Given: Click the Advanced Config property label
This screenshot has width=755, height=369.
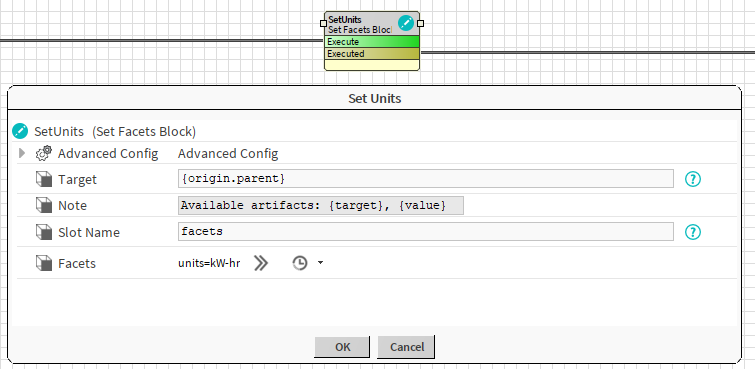Looking at the screenshot, I should pos(108,154).
